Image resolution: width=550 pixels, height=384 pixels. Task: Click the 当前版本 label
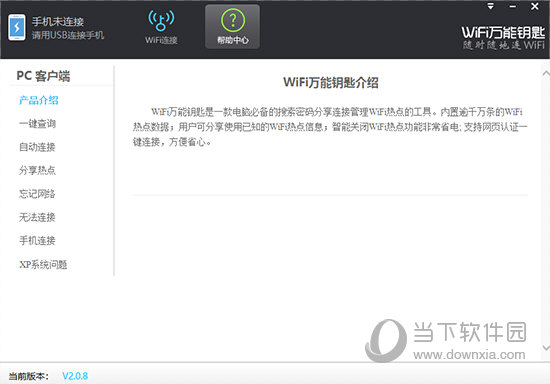pyautogui.click(x=29, y=376)
